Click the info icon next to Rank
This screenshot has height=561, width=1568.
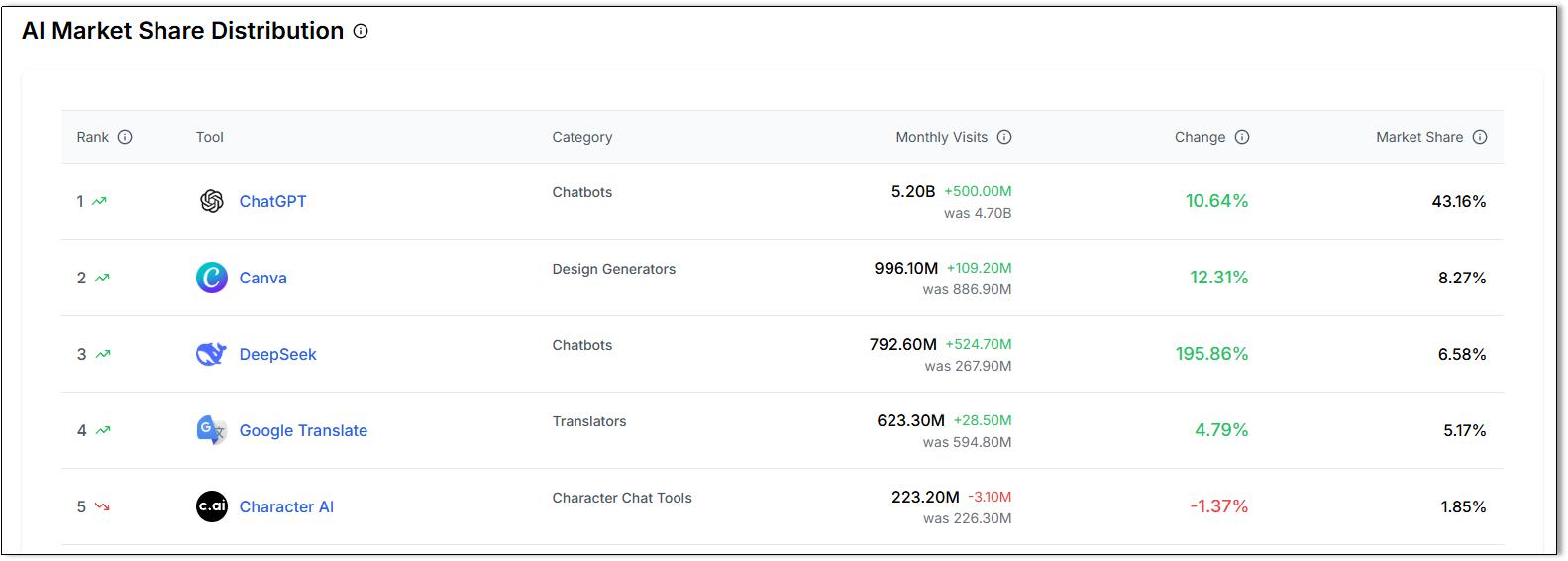click(x=125, y=137)
